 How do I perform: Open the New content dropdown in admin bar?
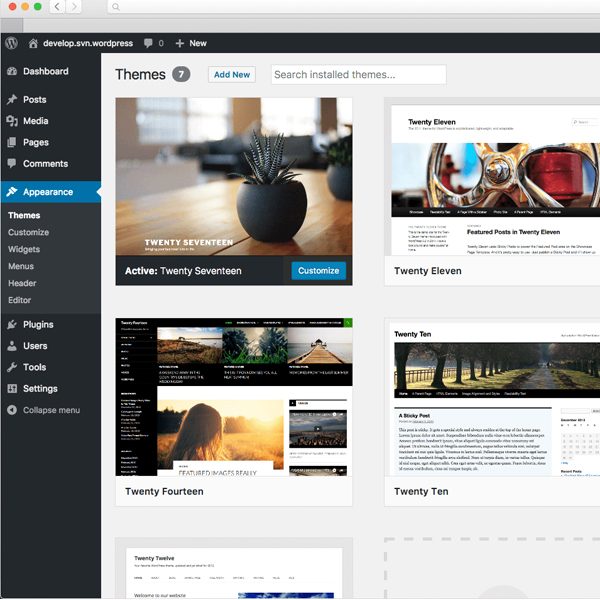tap(191, 43)
